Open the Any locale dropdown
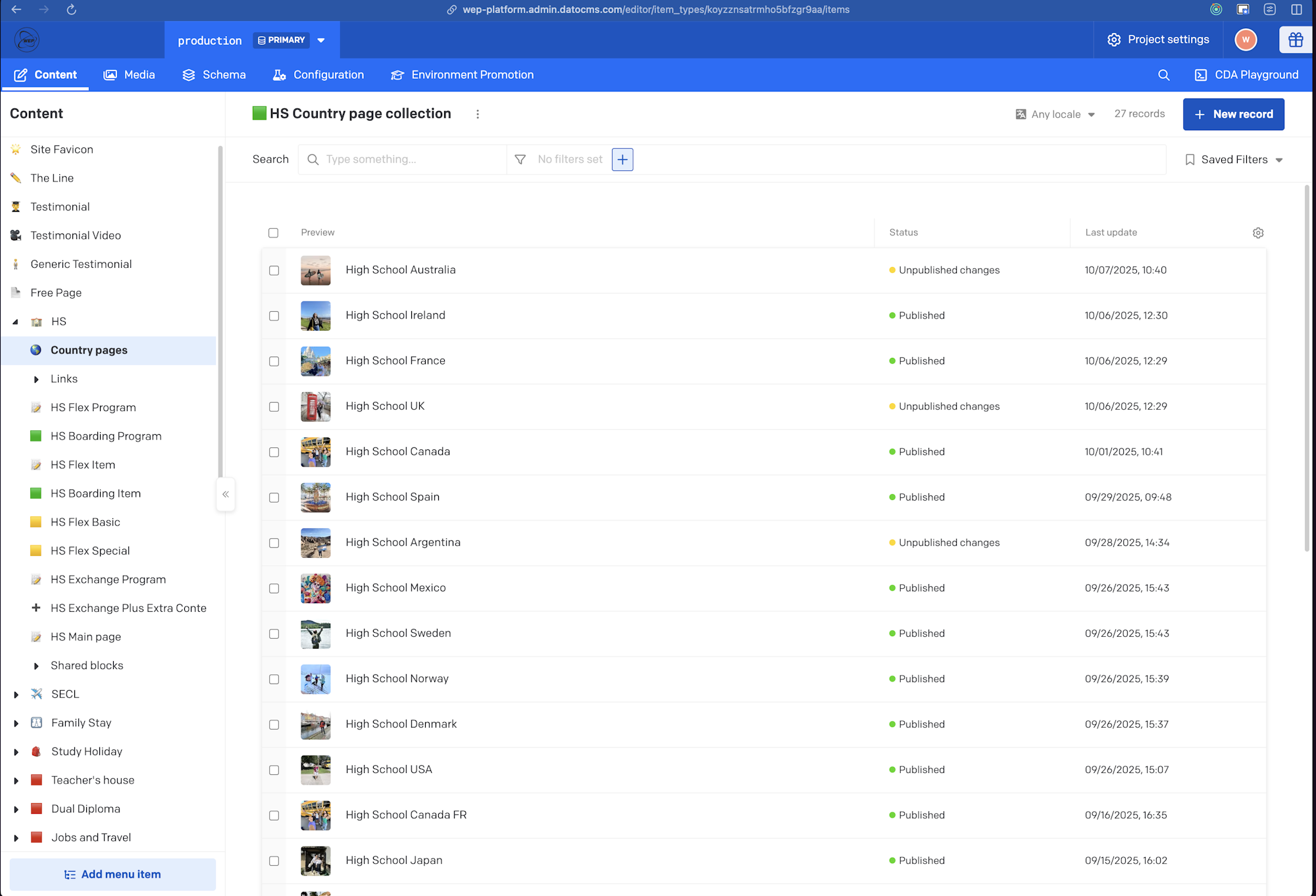The height and width of the screenshot is (896, 1316). 1055,114
